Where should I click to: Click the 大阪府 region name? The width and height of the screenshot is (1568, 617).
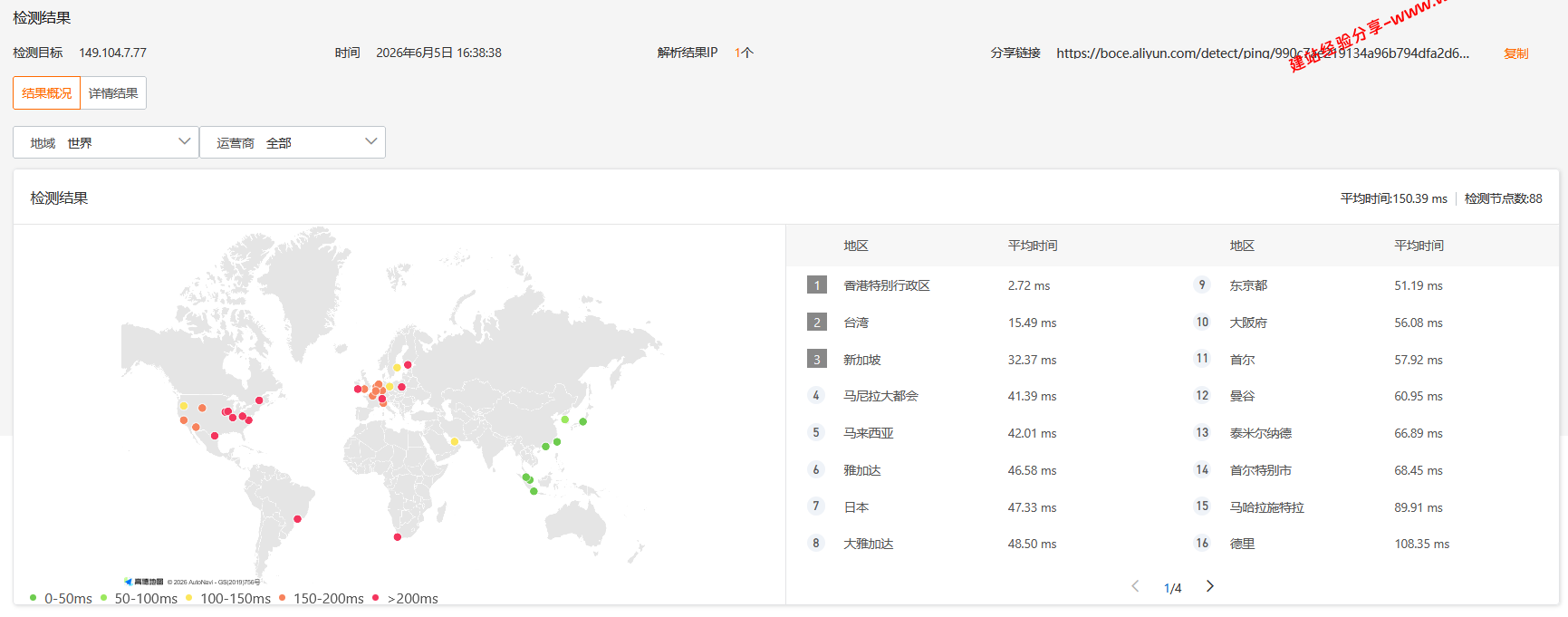tap(1248, 323)
